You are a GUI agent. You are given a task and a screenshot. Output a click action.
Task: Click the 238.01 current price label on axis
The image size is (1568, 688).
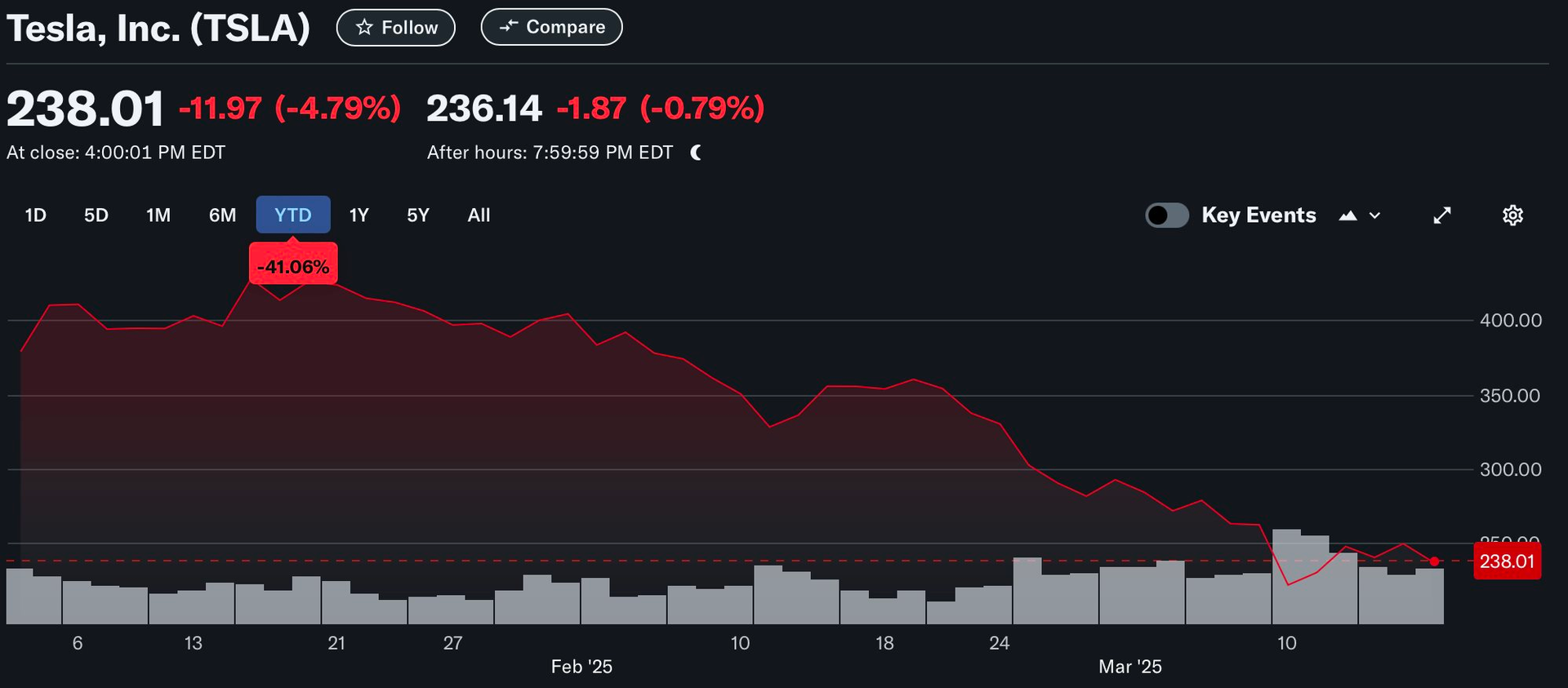click(1508, 561)
